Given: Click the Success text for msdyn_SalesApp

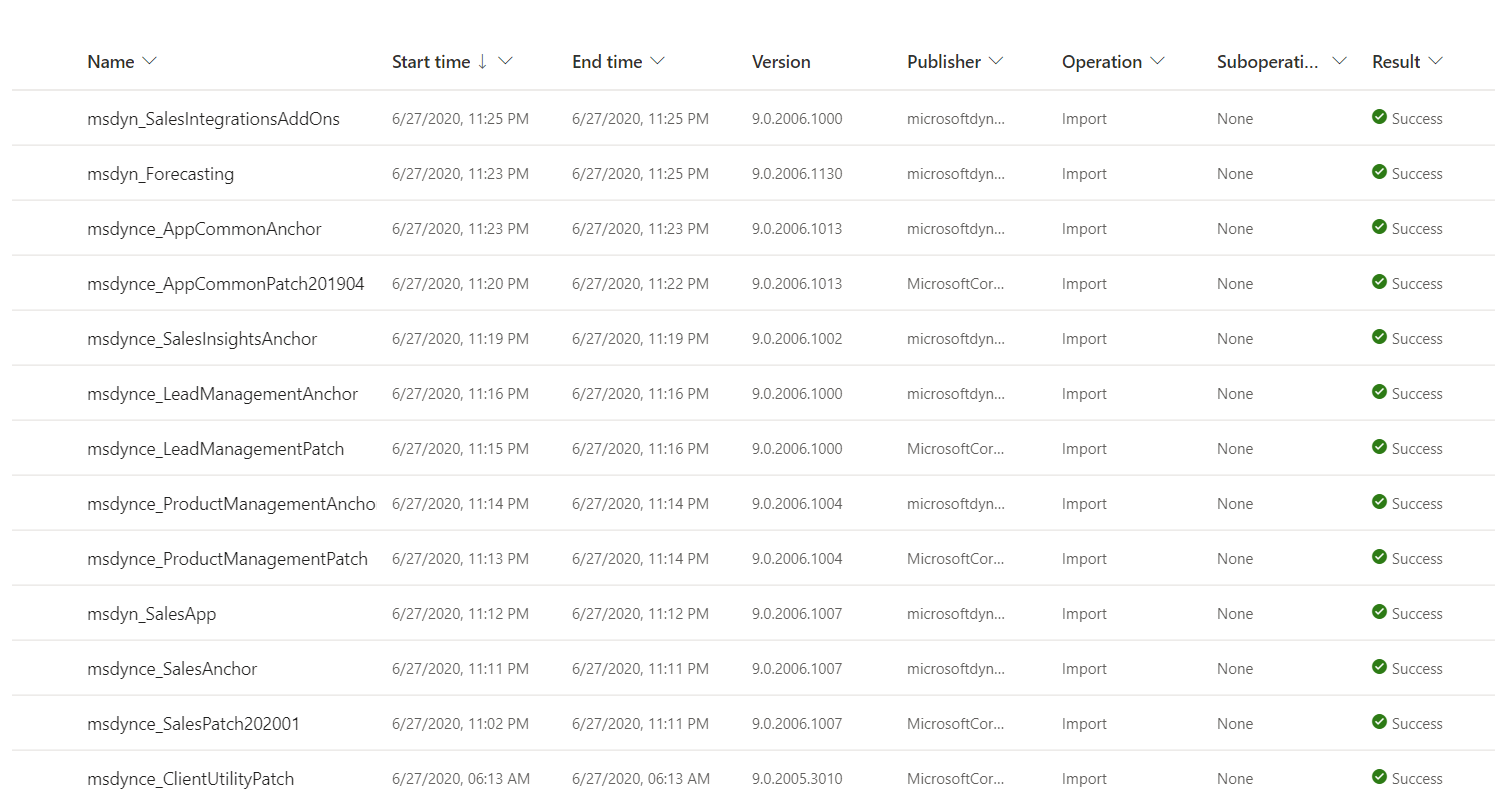Looking at the screenshot, I should point(1417,614).
